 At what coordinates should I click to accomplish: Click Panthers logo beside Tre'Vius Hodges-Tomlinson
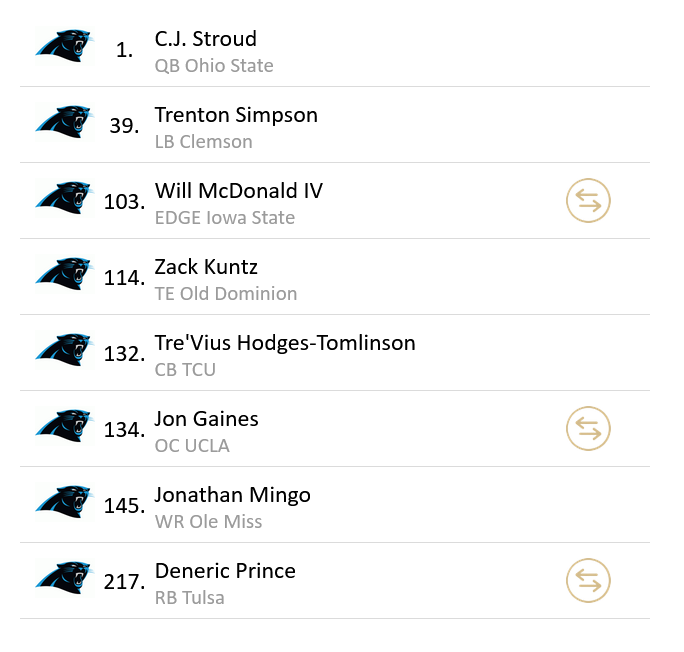tap(65, 350)
